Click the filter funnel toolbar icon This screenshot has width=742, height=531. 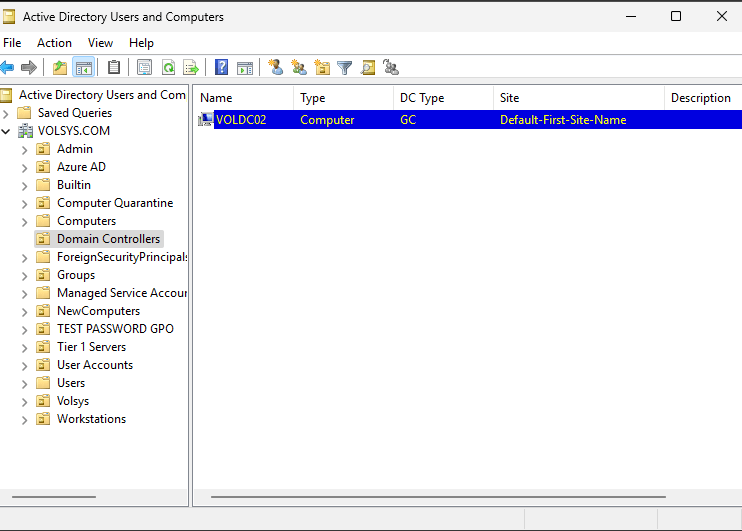tap(345, 68)
